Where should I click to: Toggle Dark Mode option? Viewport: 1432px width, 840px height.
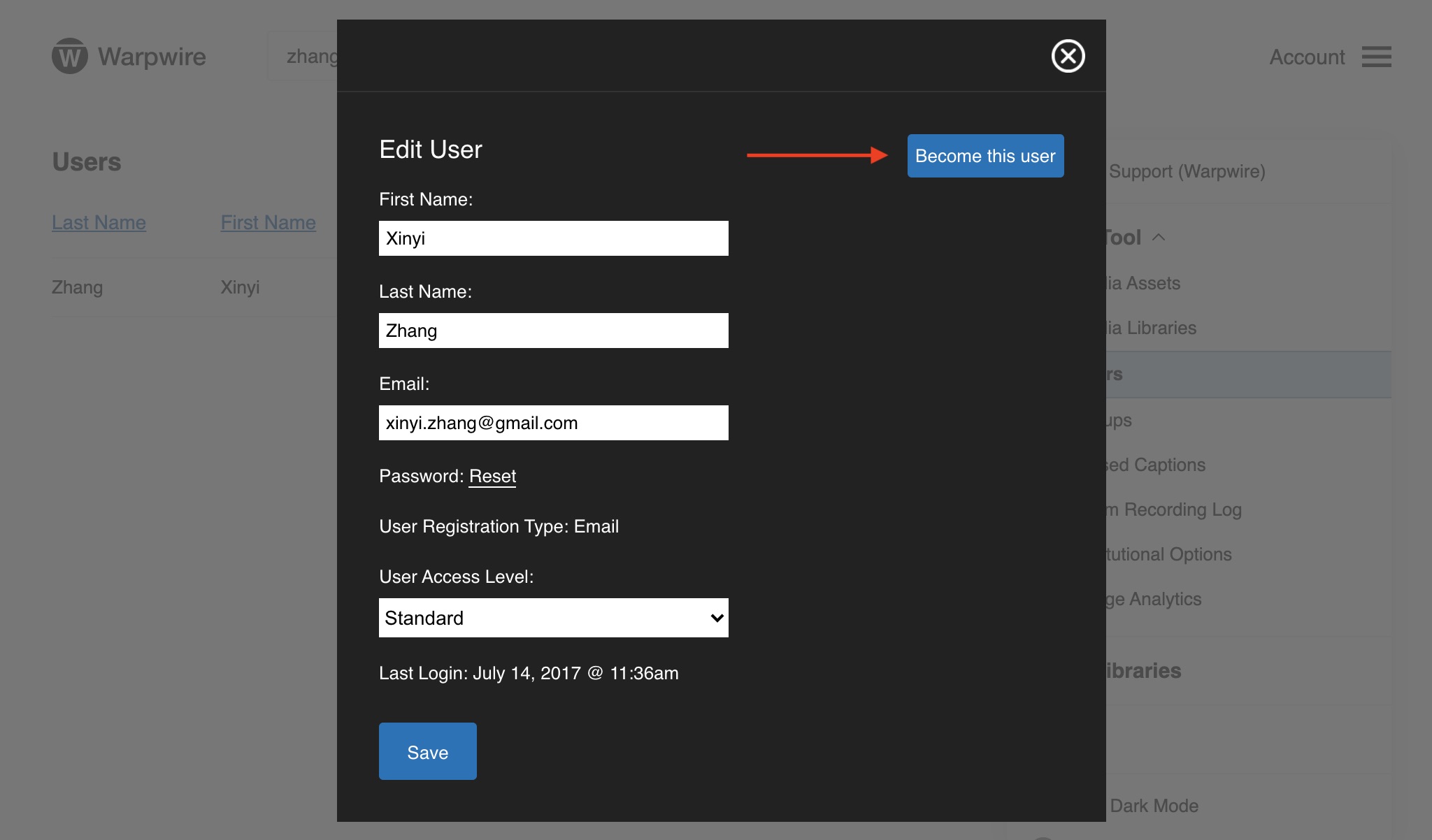click(1154, 806)
